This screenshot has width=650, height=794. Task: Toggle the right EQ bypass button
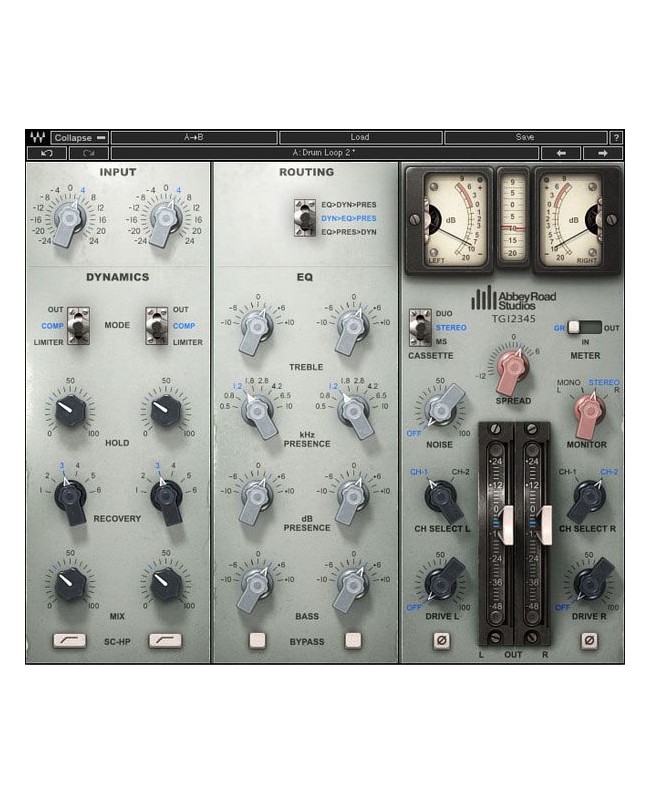pos(351,639)
